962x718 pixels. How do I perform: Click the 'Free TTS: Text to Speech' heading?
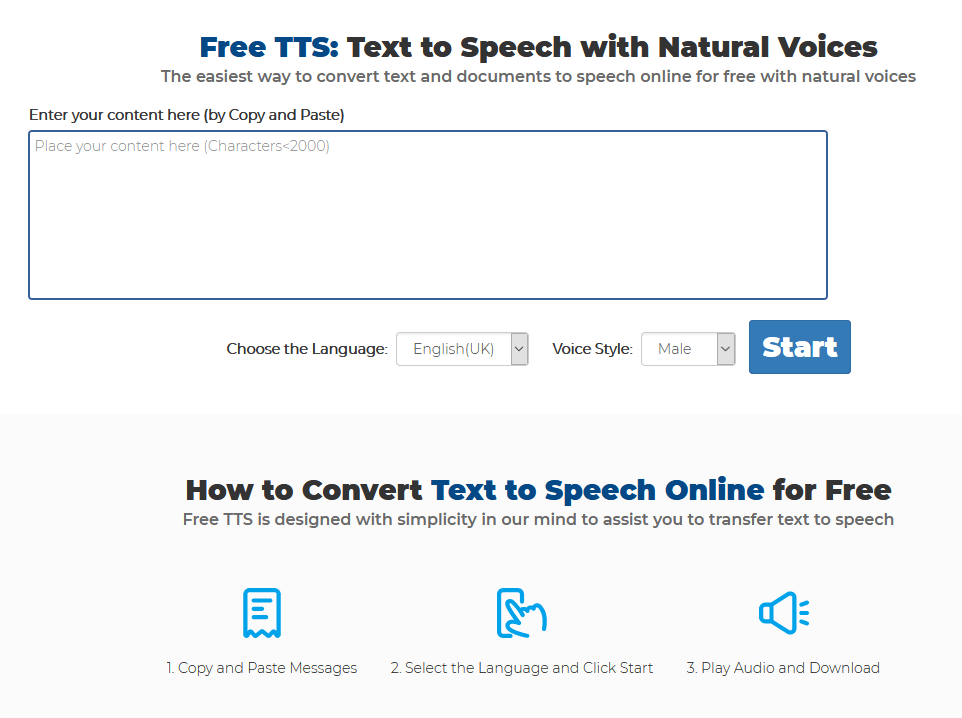coord(538,47)
